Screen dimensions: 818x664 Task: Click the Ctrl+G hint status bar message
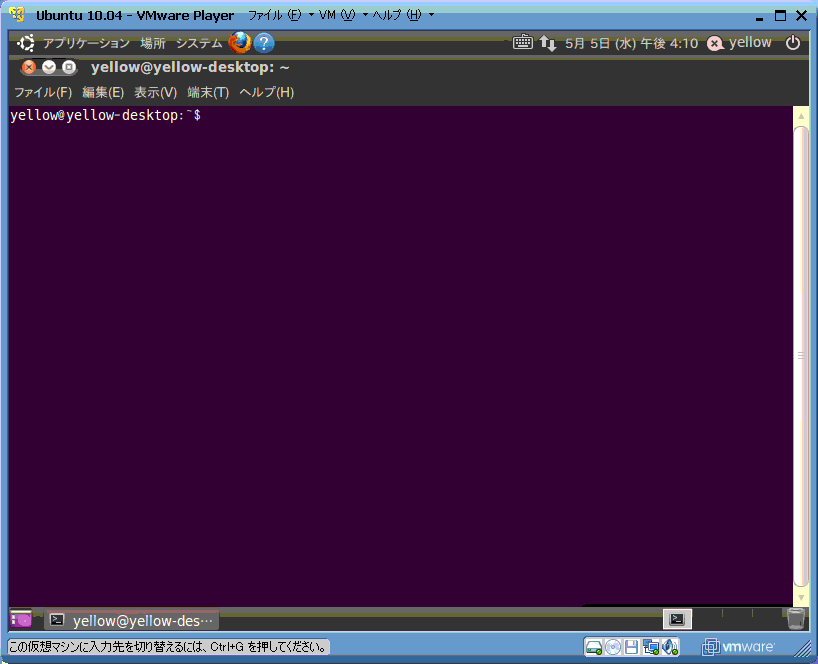[x=169, y=647]
